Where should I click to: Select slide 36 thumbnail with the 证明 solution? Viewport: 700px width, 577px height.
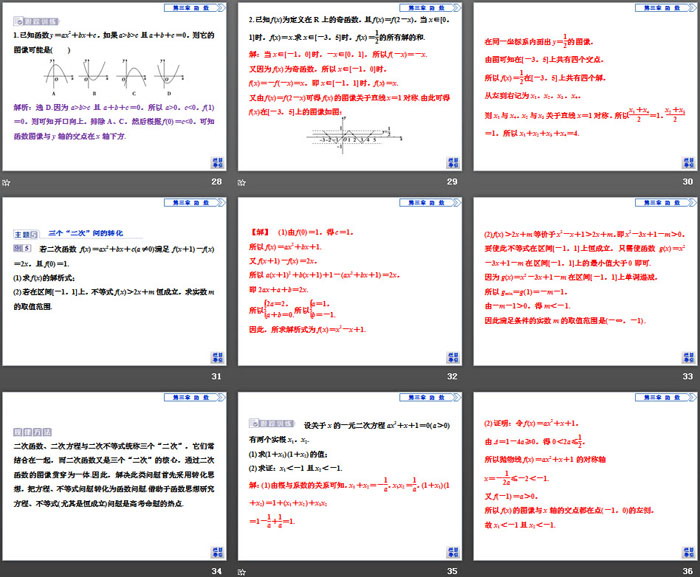585,476
